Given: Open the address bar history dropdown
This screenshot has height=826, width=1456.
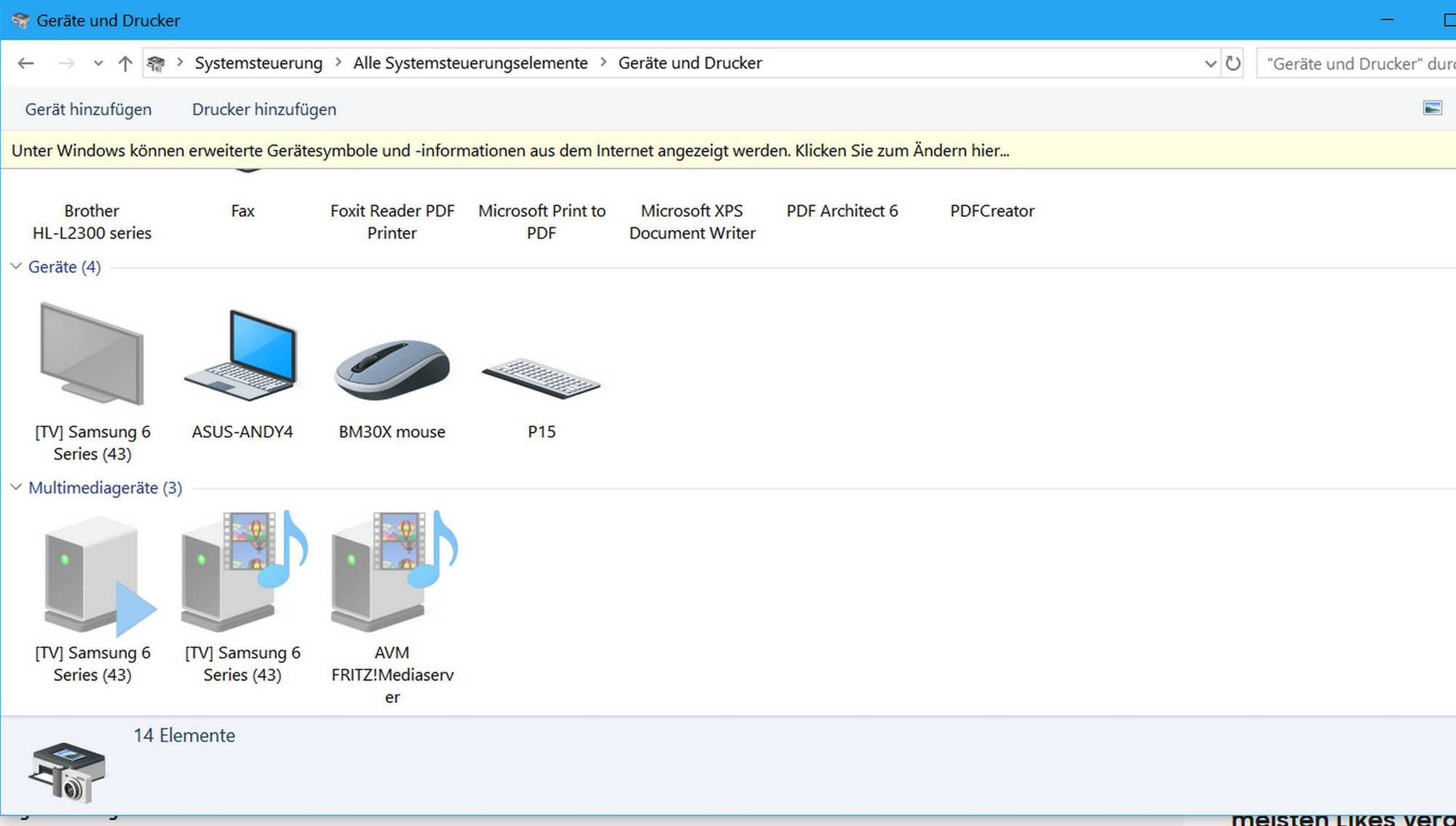Looking at the screenshot, I should (x=1210, y=63).
